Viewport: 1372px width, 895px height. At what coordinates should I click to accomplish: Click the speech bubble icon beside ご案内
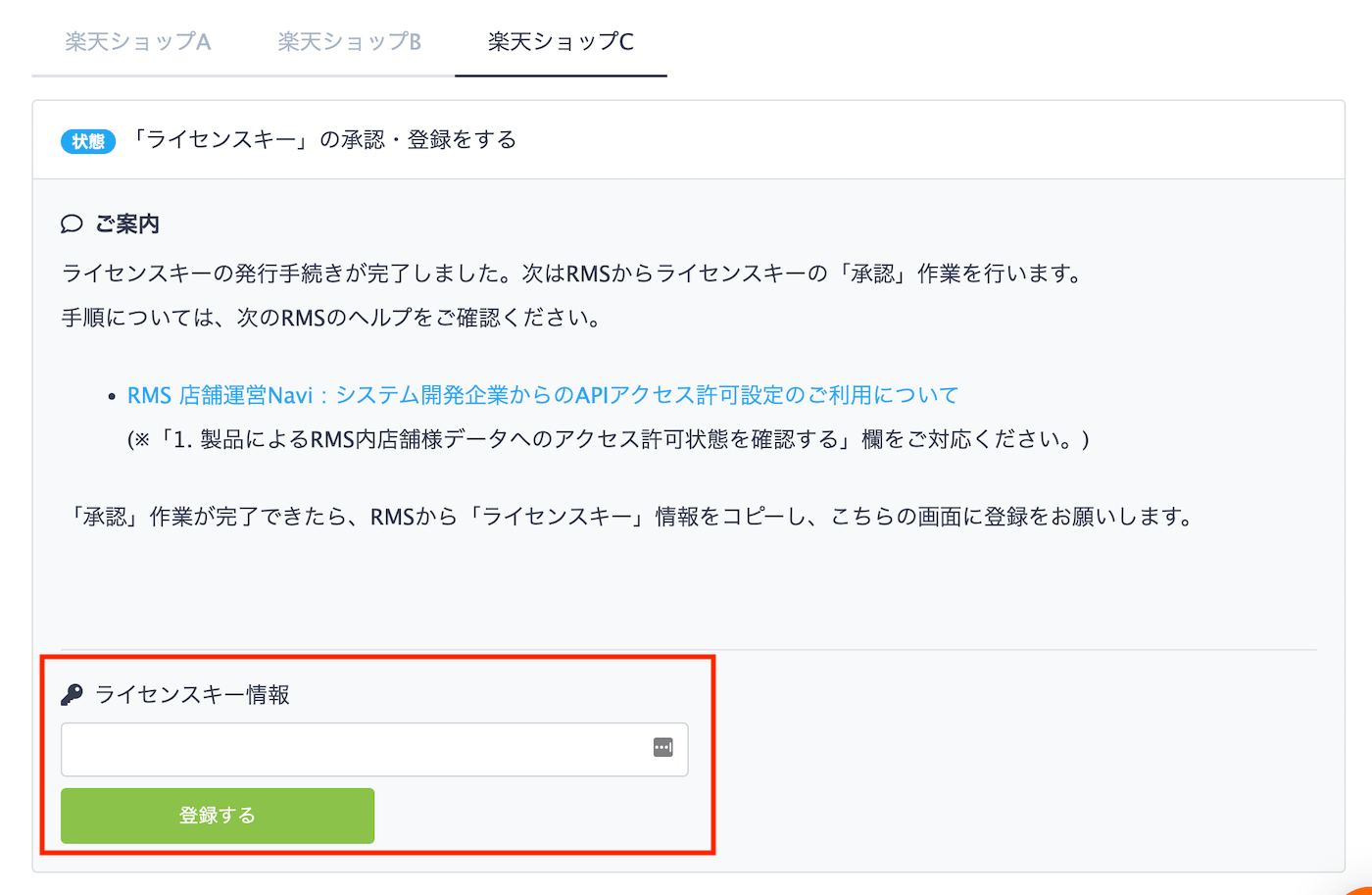72,224
